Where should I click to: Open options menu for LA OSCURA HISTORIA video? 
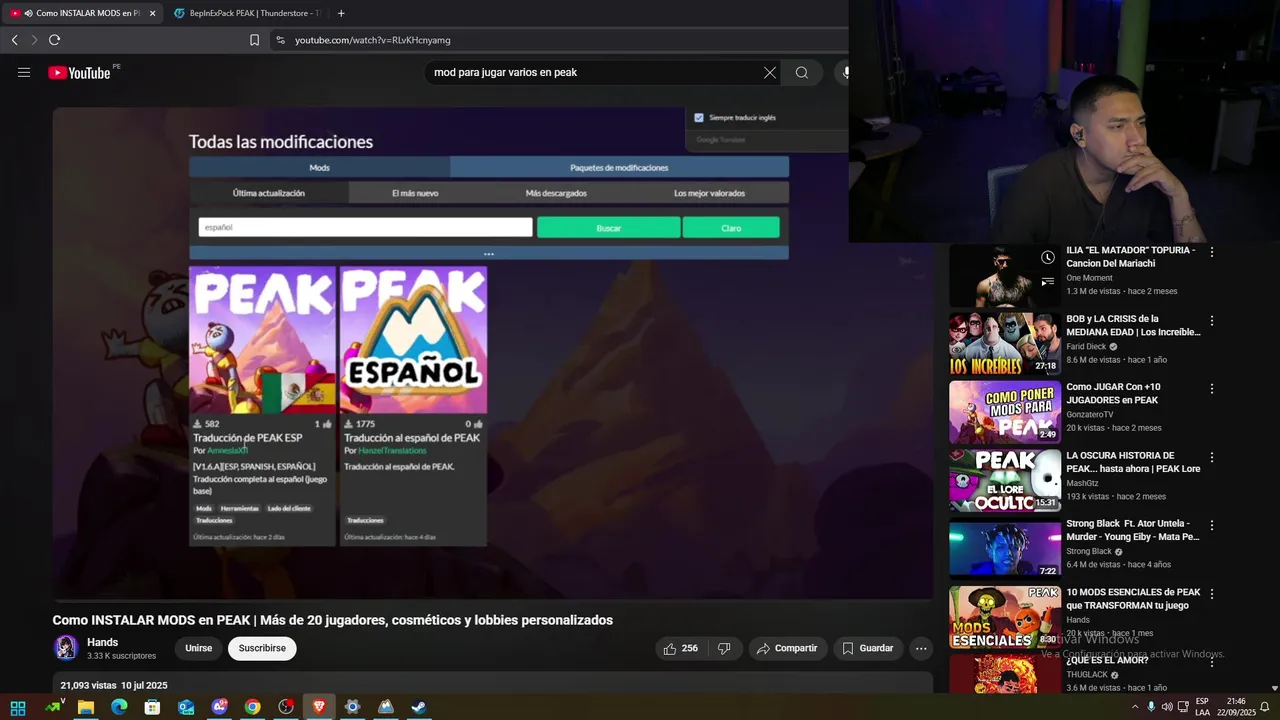click(1212, 457)
